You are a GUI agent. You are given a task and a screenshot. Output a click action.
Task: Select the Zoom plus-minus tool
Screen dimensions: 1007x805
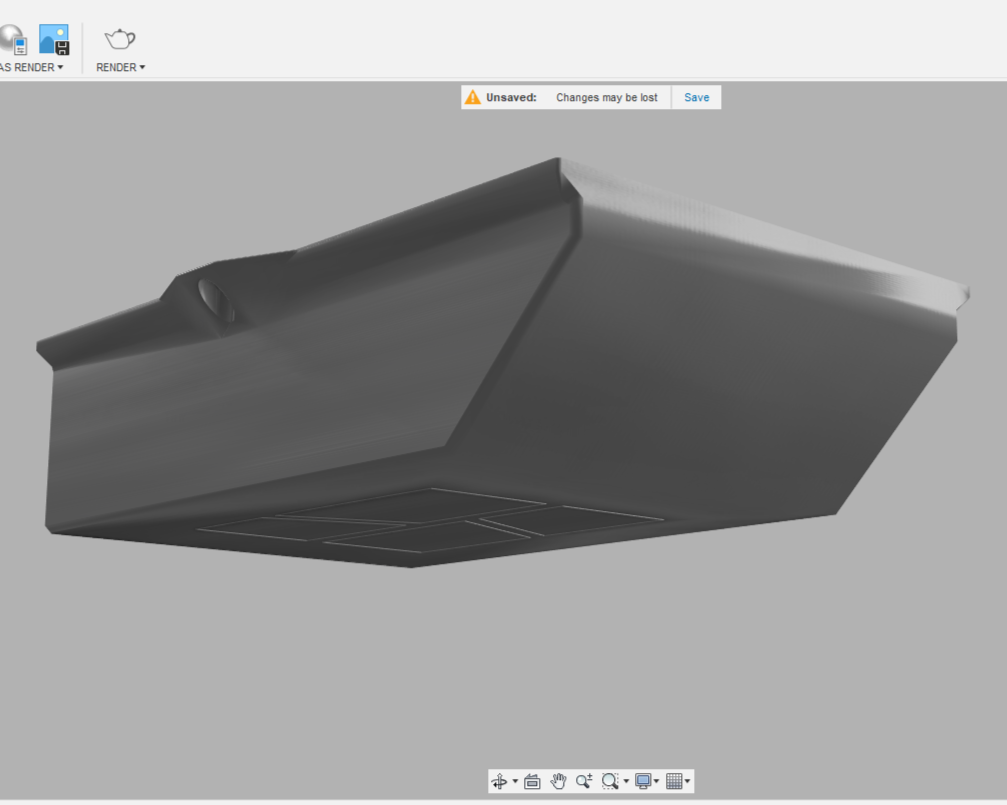point(584,781)
